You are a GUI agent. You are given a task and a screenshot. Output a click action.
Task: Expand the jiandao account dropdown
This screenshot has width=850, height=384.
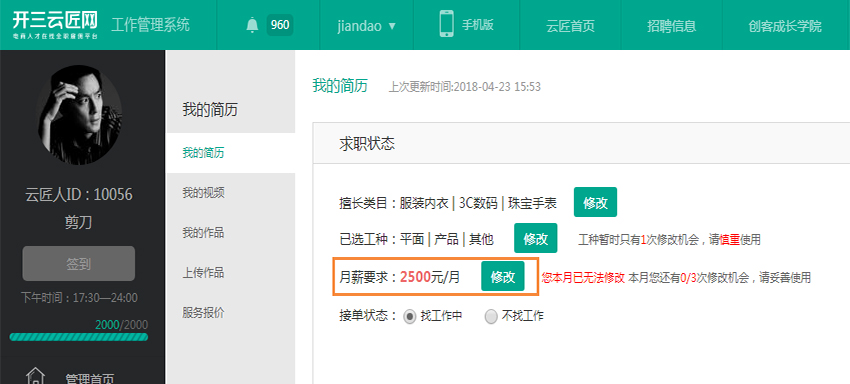(366, 25)
